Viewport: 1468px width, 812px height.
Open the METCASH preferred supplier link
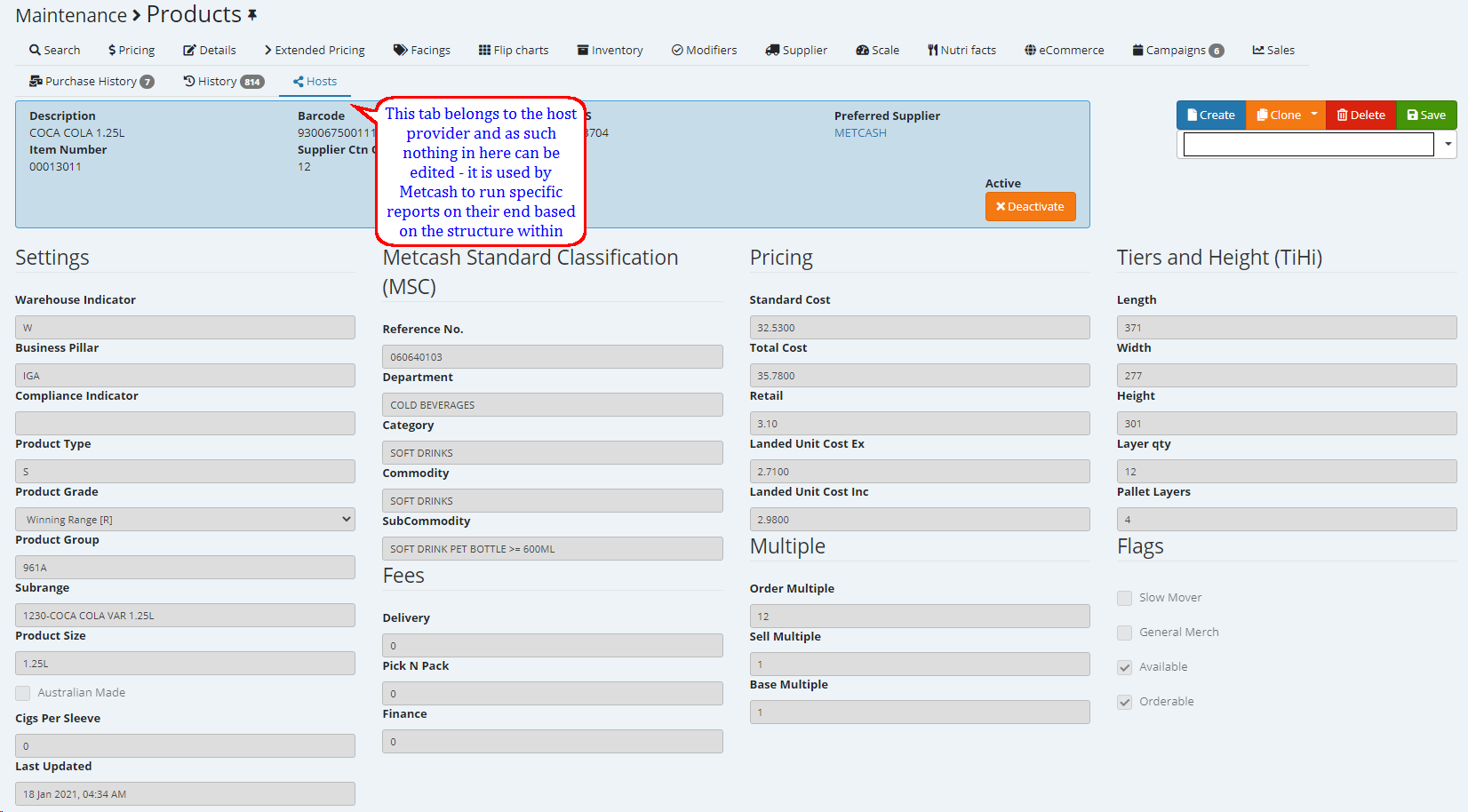click(x=860, y=133)
